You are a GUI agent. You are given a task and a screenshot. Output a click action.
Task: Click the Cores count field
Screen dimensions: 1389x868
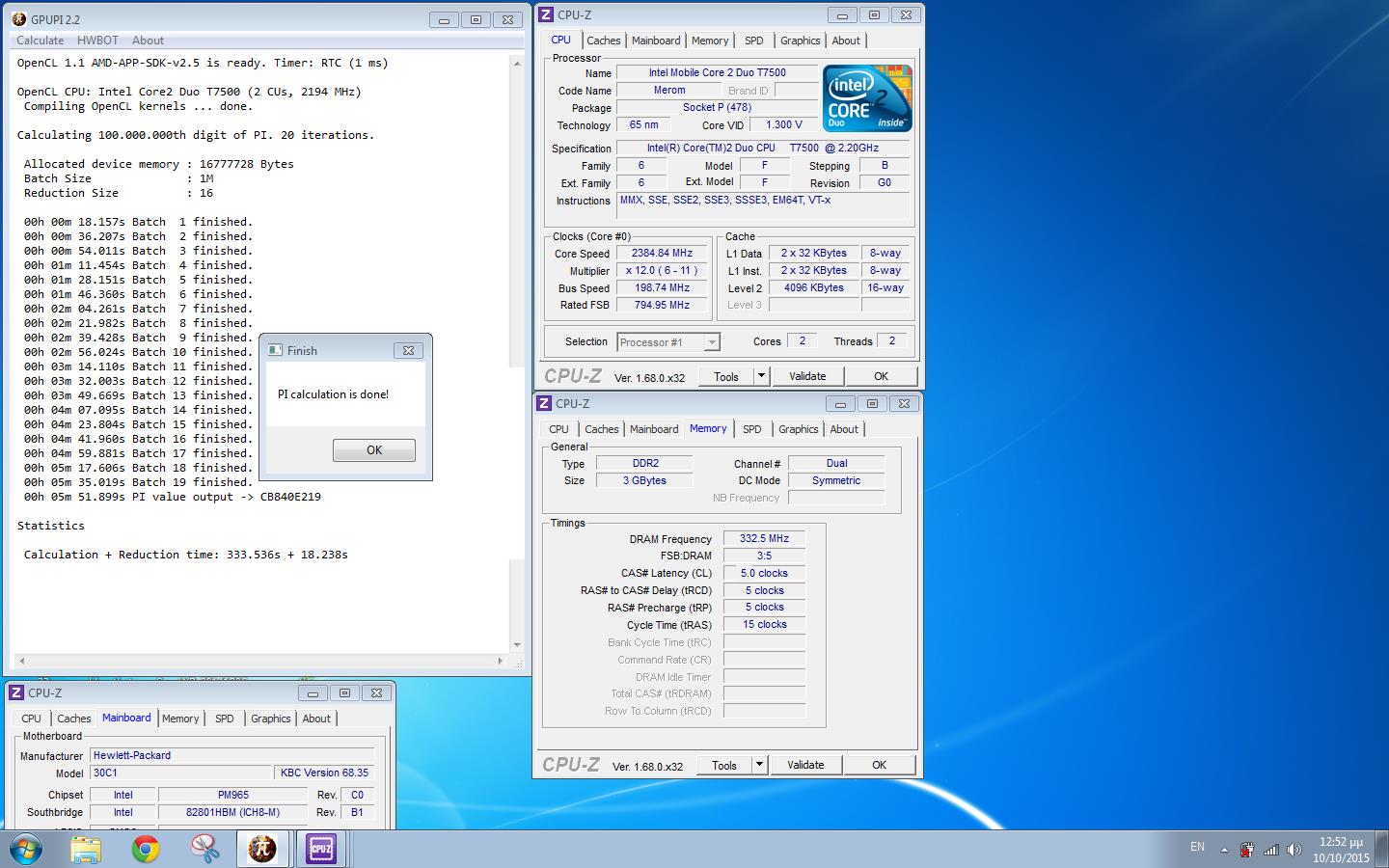tap(802, 340)
